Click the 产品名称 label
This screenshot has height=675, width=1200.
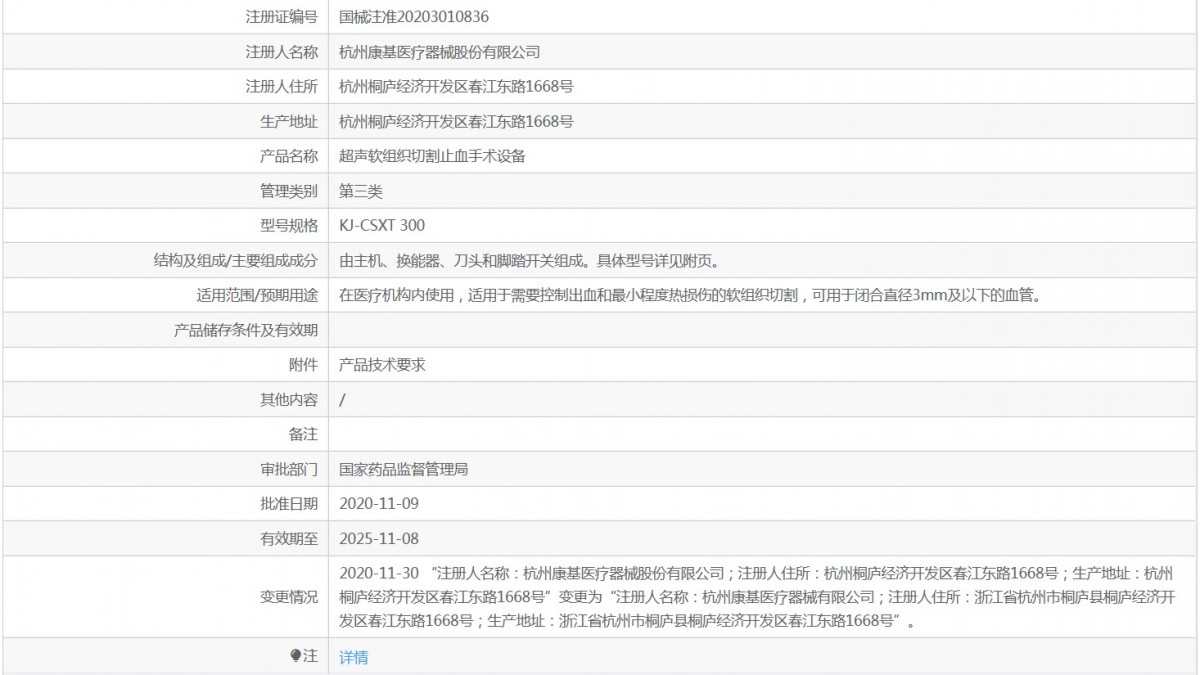point(289,156)
